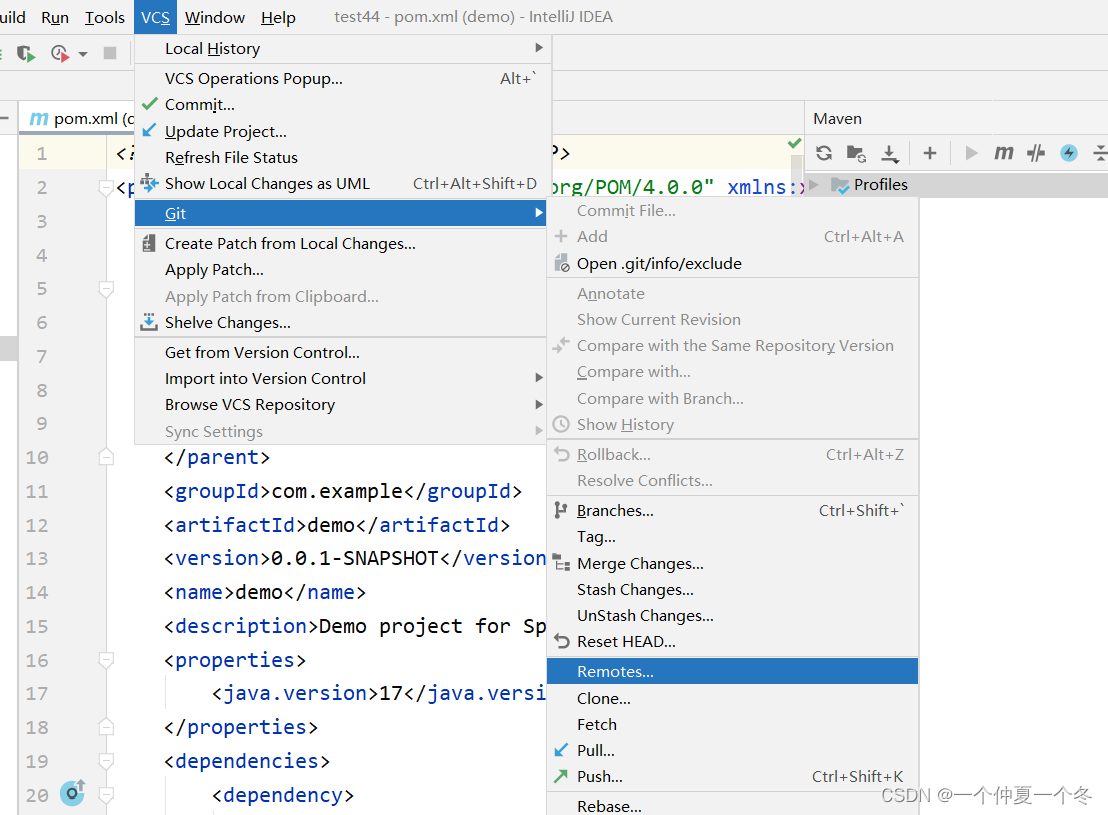This screenshot has width=1108, height=815.
Task: Click the Generate Sources and Update Folders icon
Action: 856,153
